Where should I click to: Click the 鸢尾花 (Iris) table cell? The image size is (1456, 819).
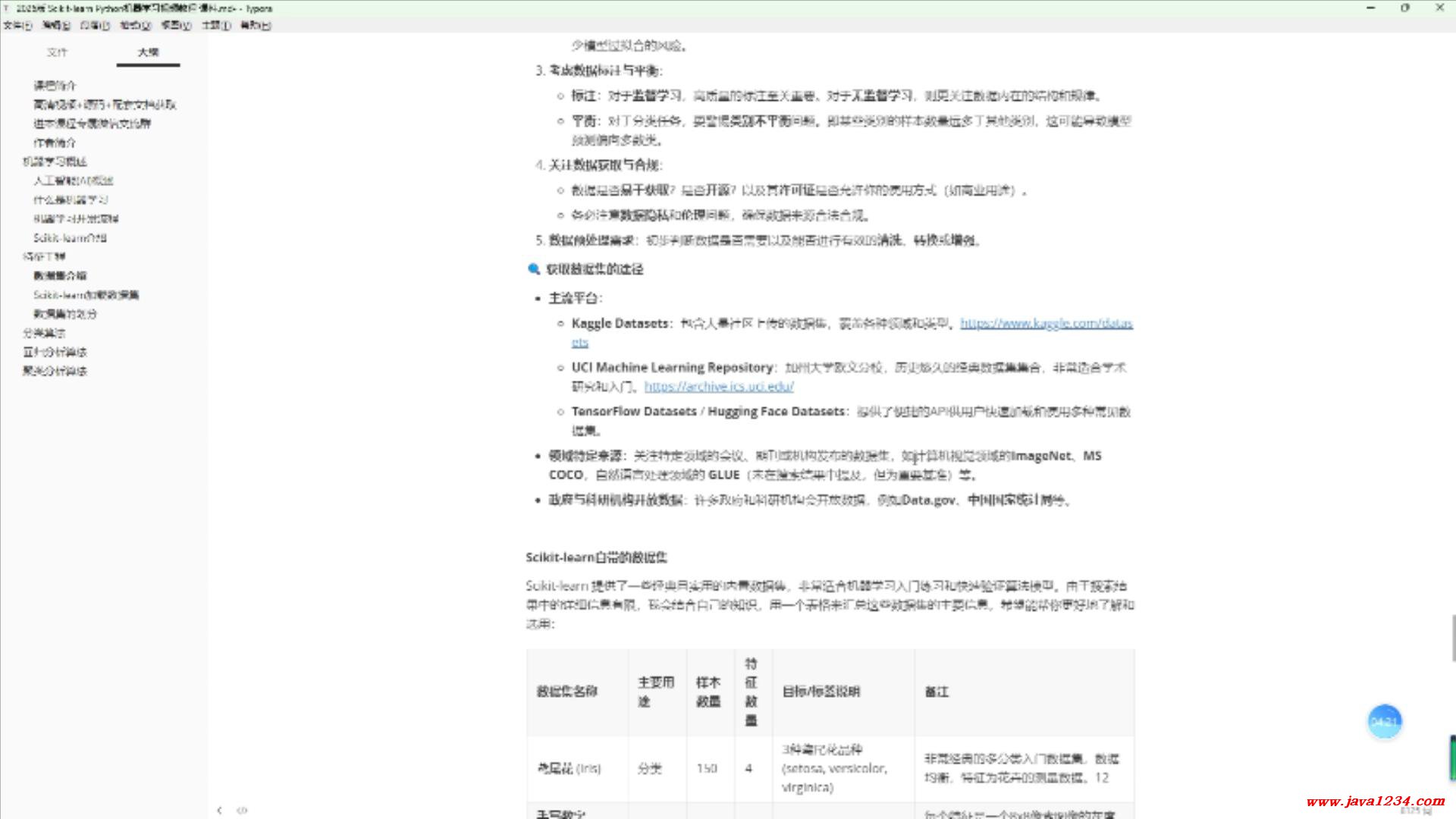[569, 768]
